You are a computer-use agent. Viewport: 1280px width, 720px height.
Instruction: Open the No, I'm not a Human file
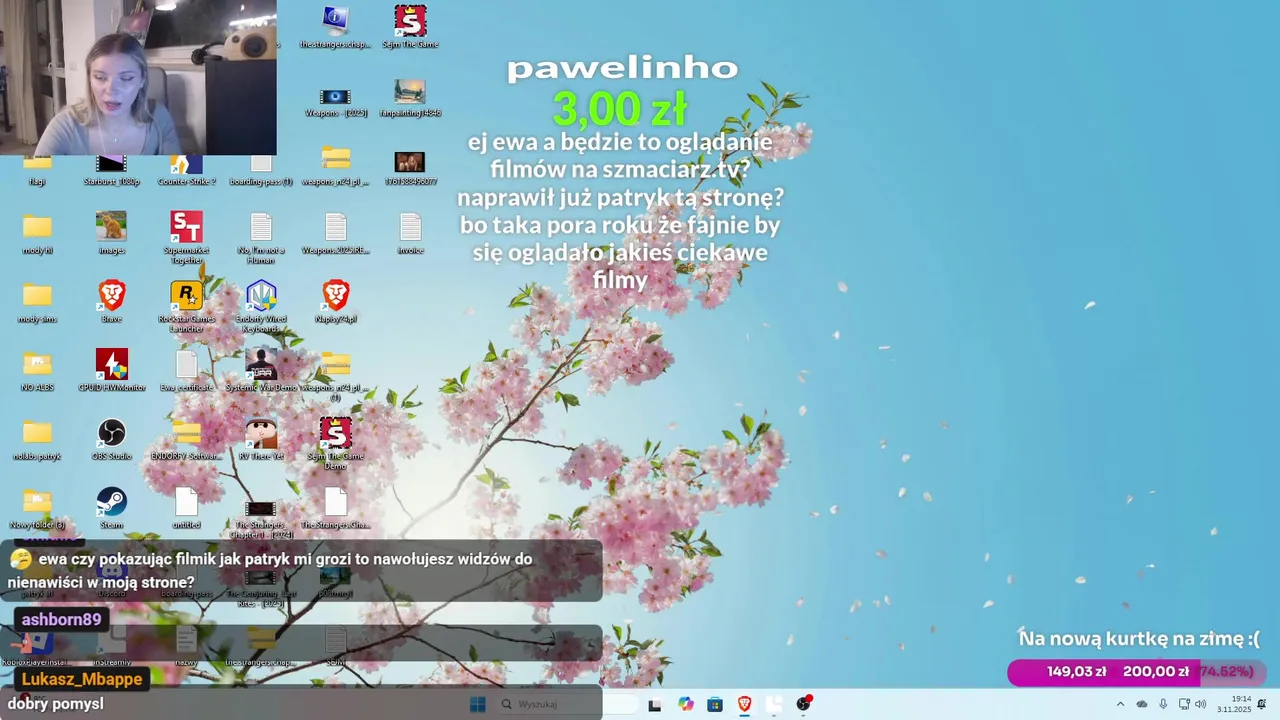(261, 238)
